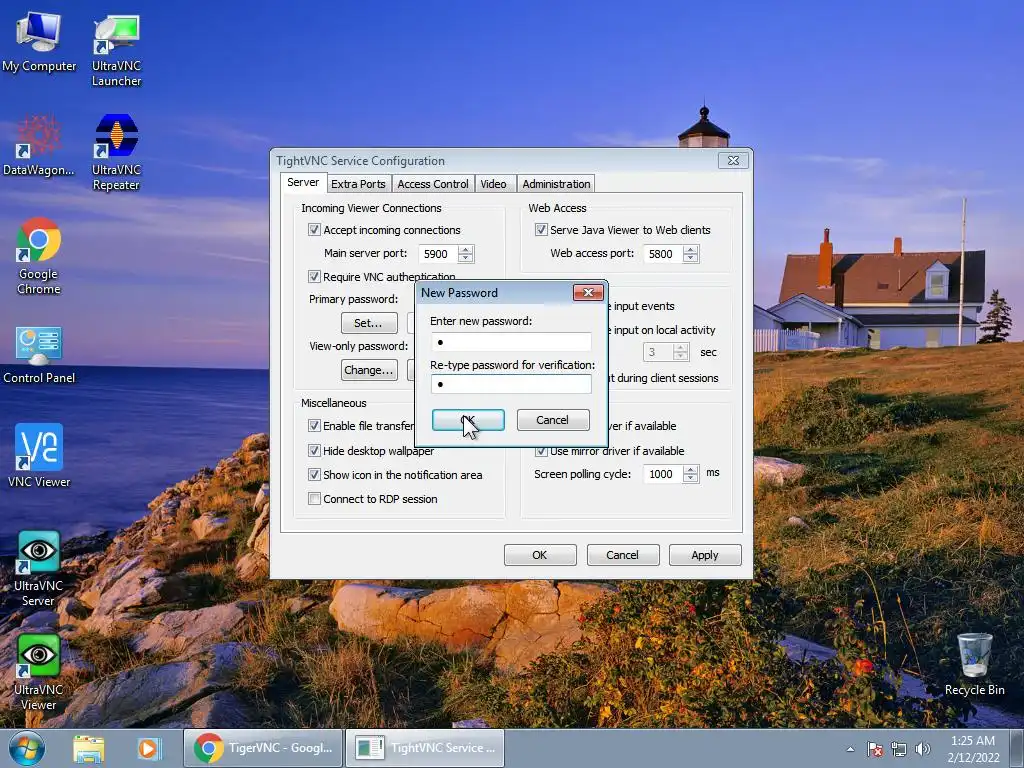Click OK in TightVNC Service Configuration
Image resolution: width=1024 pixels, height=768 pixels.
point(540,555)
